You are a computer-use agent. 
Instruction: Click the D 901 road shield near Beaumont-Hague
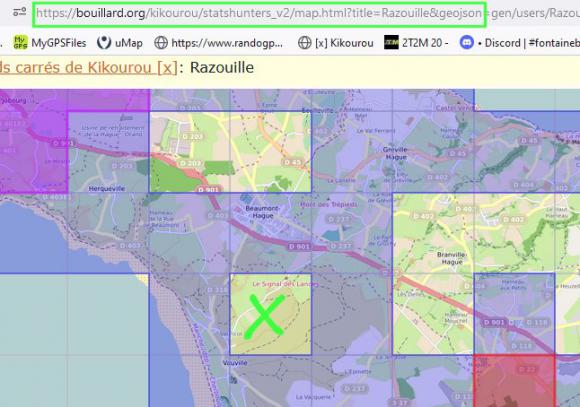[x=299, y=246]
